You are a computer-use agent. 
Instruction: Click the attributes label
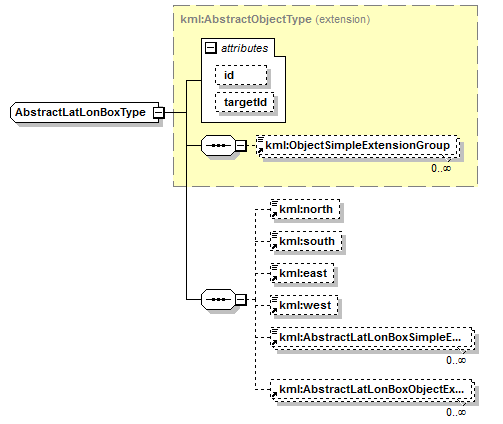point(245,48)
